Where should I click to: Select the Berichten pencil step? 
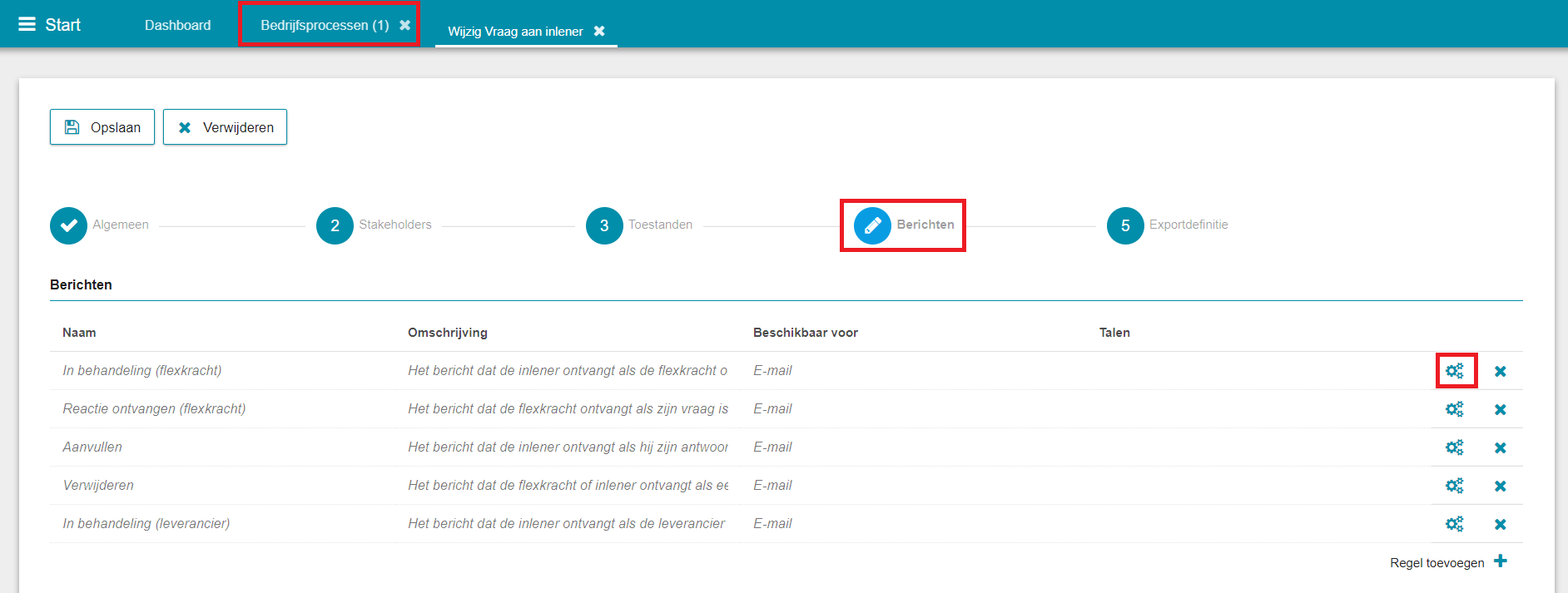[x=872, y=225]
